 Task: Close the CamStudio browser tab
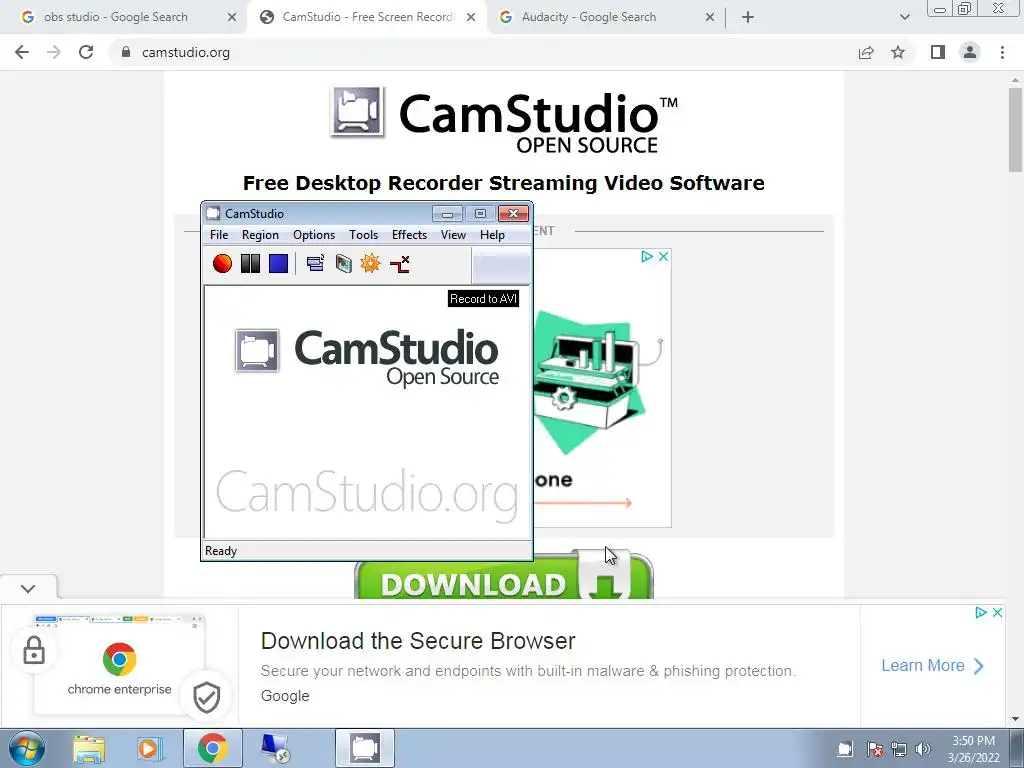pyautogui.click(x=471, y=18)
